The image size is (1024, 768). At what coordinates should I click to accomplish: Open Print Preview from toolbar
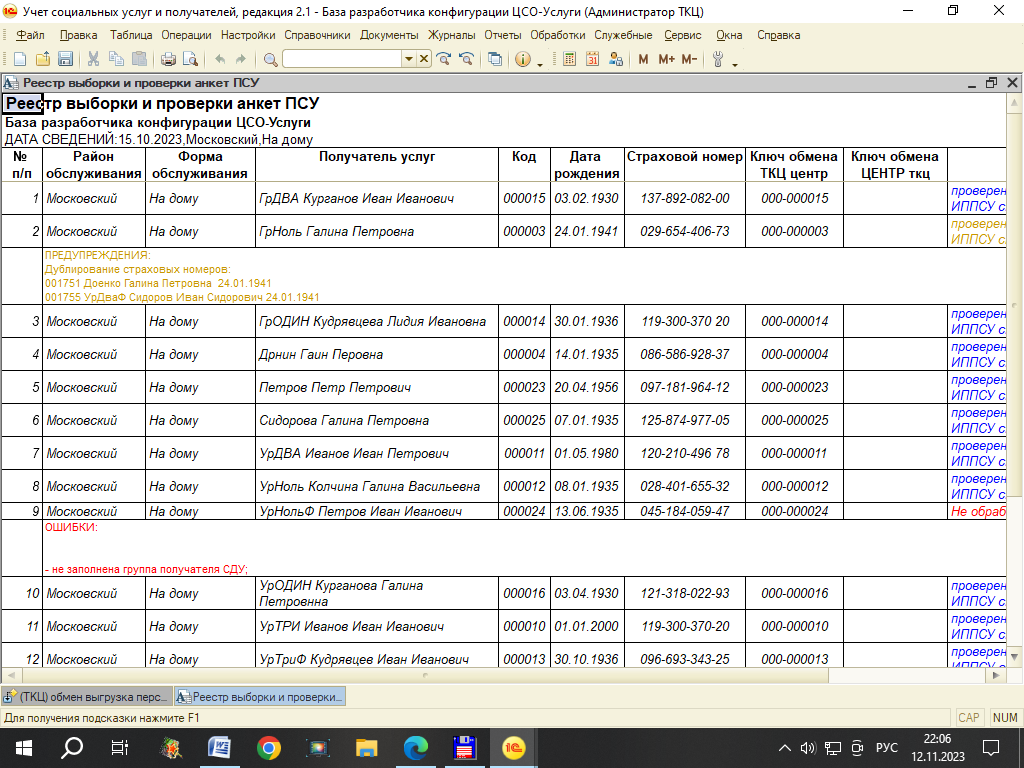click(x=190, y=59)
